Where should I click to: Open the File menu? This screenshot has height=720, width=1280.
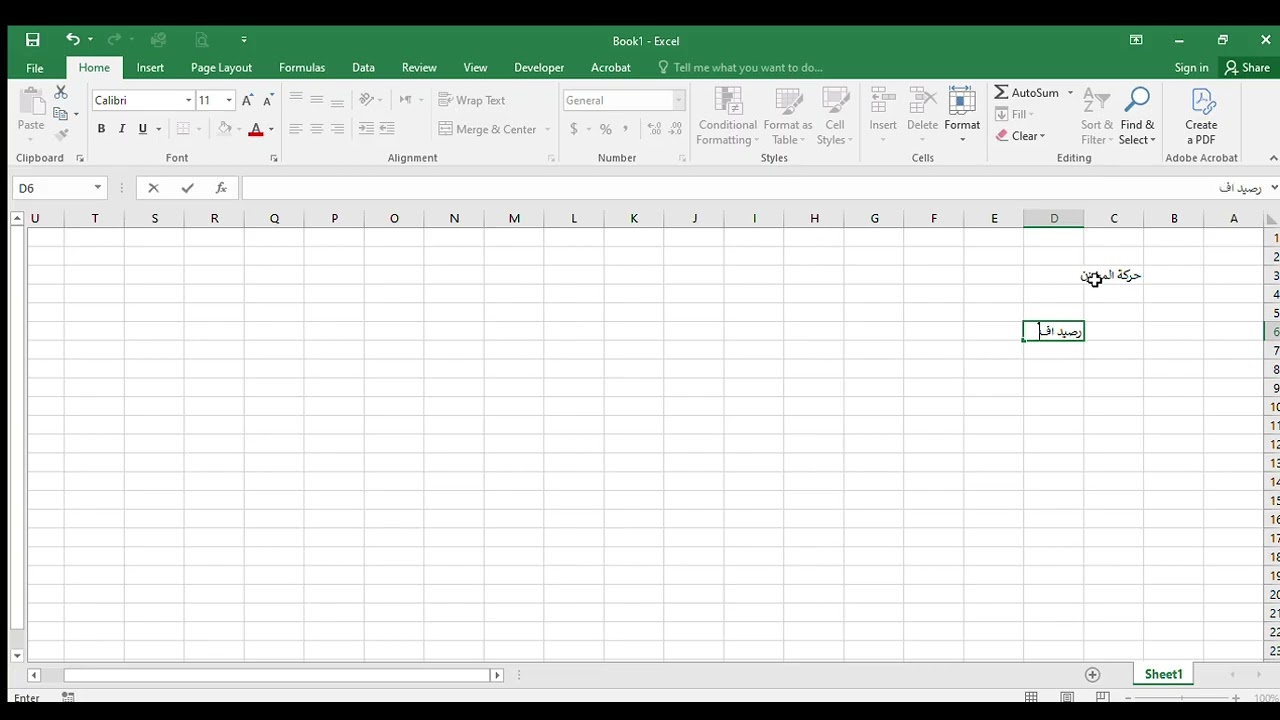click(x=35, y=68)
